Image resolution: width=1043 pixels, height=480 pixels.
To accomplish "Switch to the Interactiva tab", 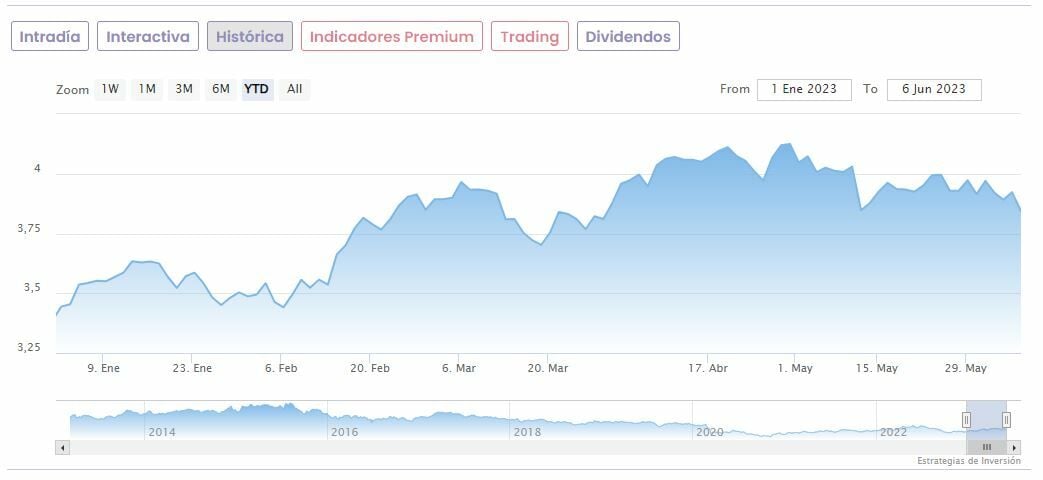I will (x=148, y=37).
